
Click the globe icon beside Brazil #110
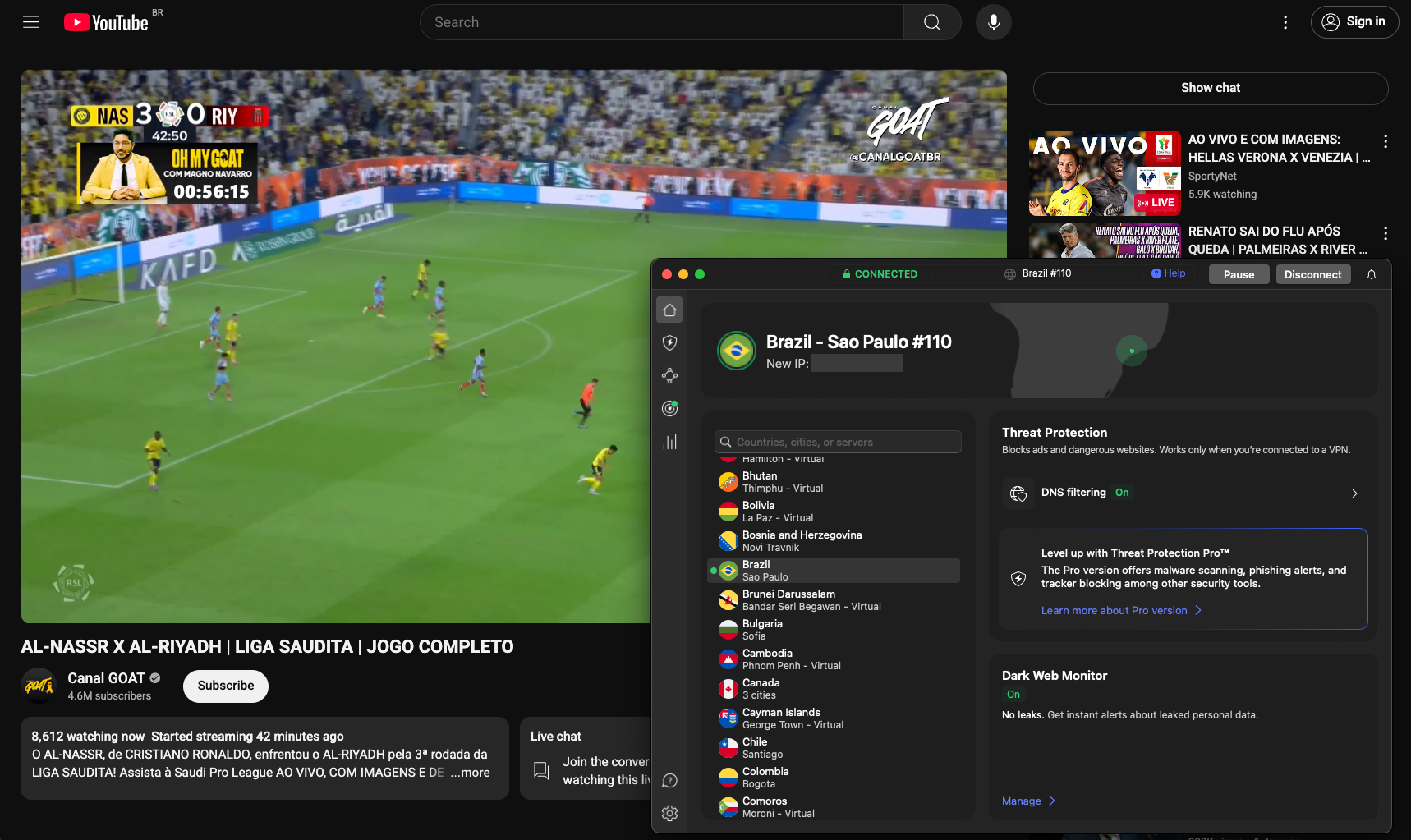coord(1010,274)
